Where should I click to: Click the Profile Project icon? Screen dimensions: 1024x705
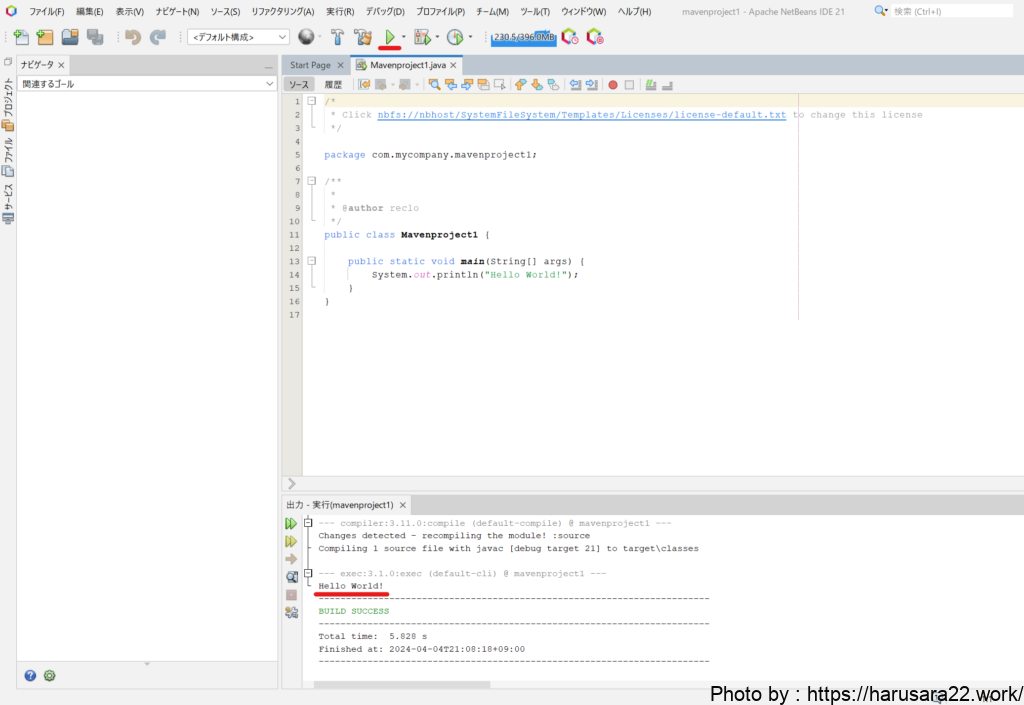tap(455, 37)
